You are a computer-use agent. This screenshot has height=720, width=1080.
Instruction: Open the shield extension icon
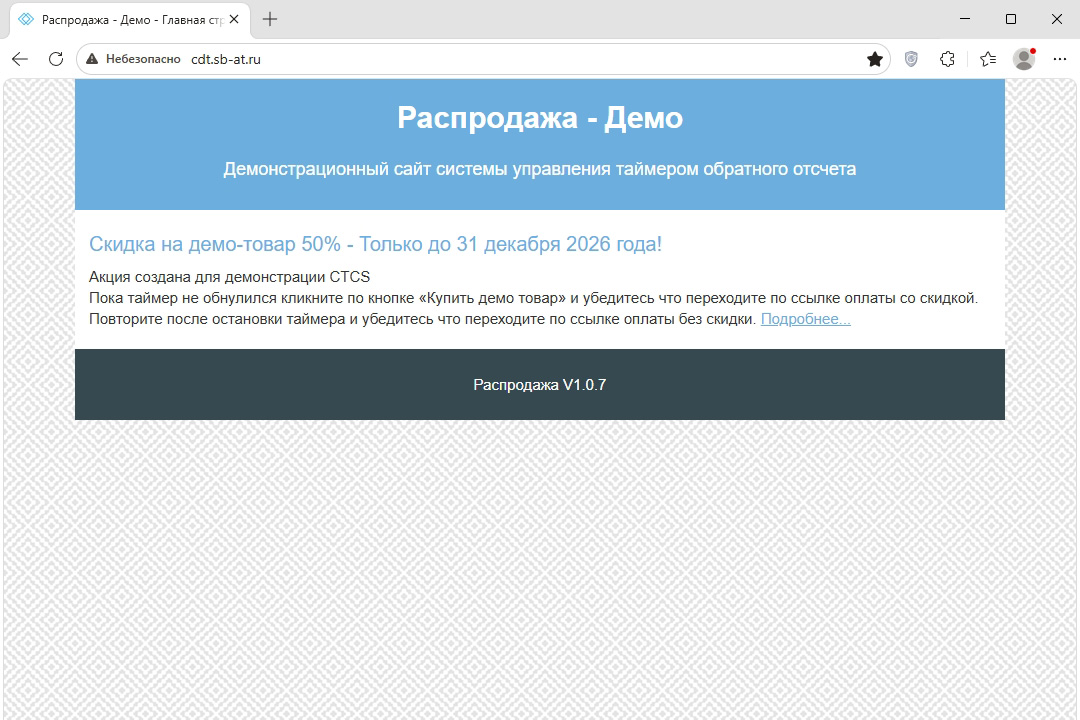pos(911,59)
